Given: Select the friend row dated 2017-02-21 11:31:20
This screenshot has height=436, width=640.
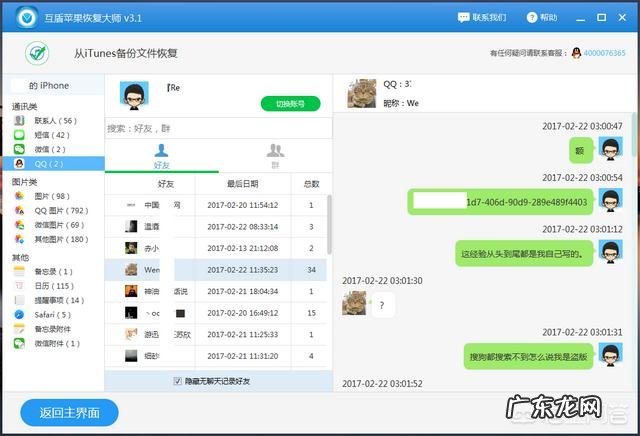Looking at the screenshot, I should (x=216, y=356).
